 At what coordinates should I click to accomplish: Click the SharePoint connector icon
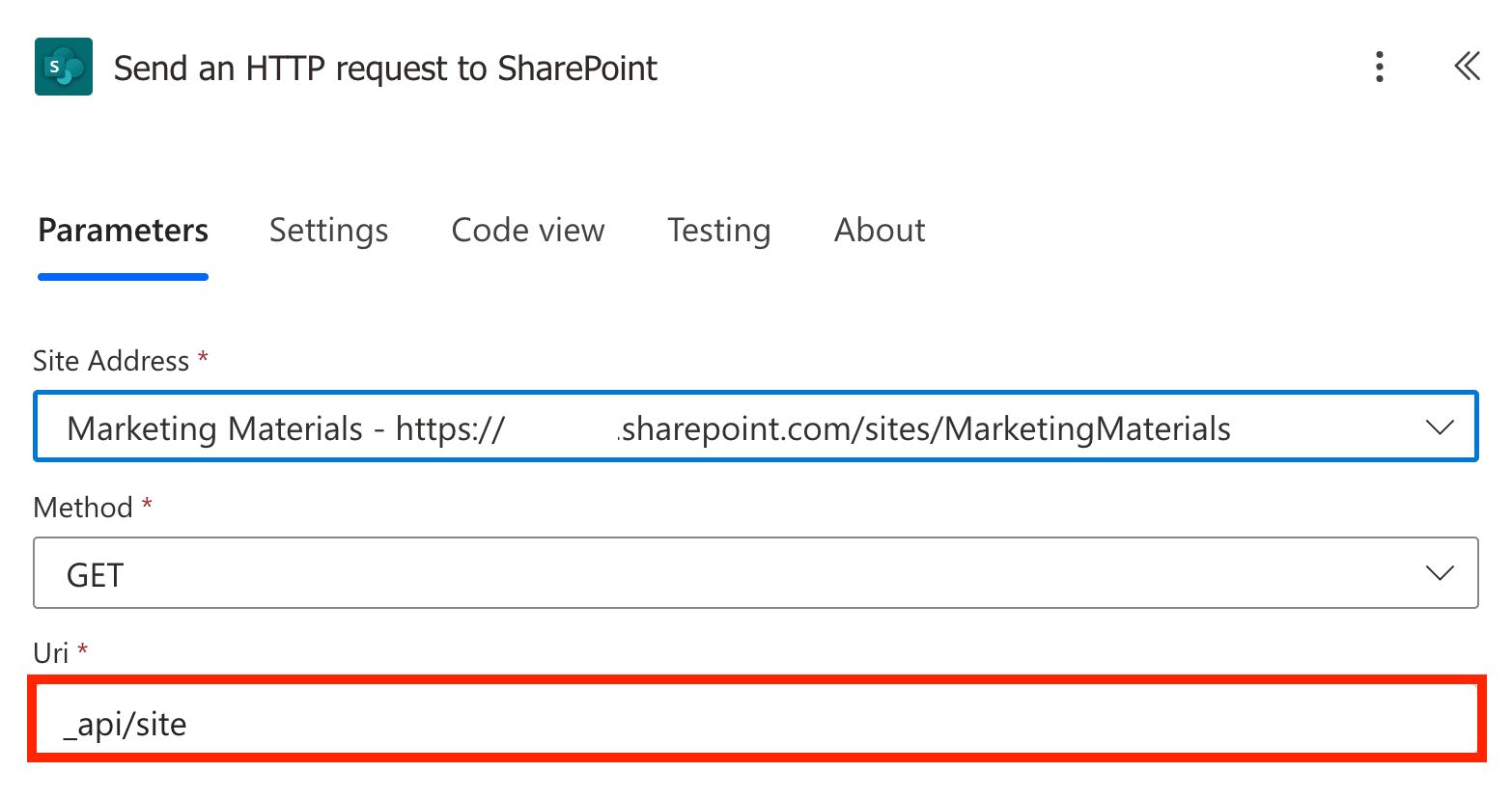click(x=64, y=67)
